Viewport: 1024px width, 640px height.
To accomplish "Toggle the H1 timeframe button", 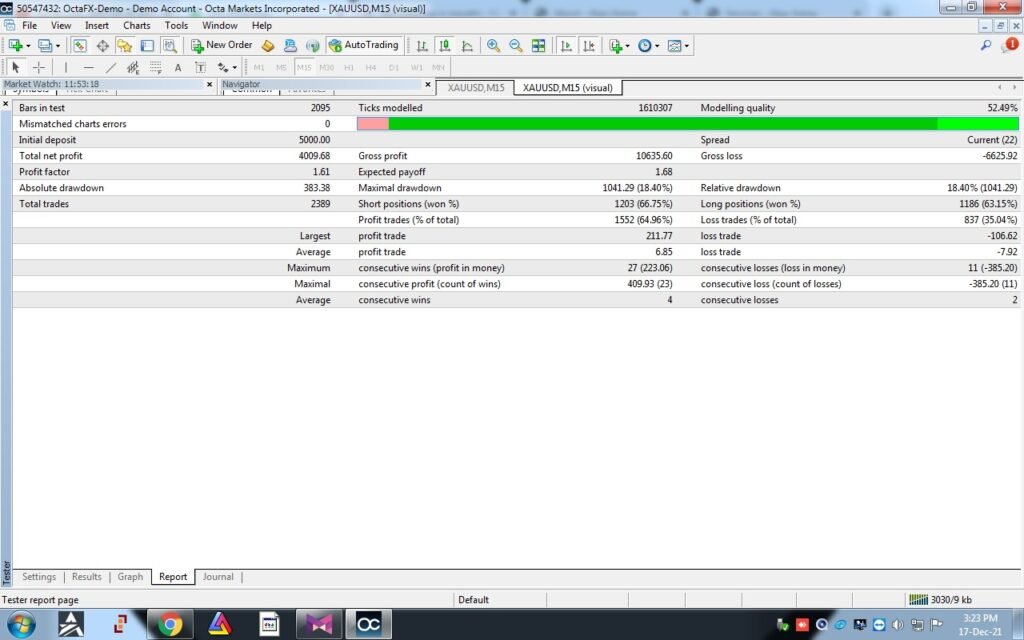I will pos(349,67).
